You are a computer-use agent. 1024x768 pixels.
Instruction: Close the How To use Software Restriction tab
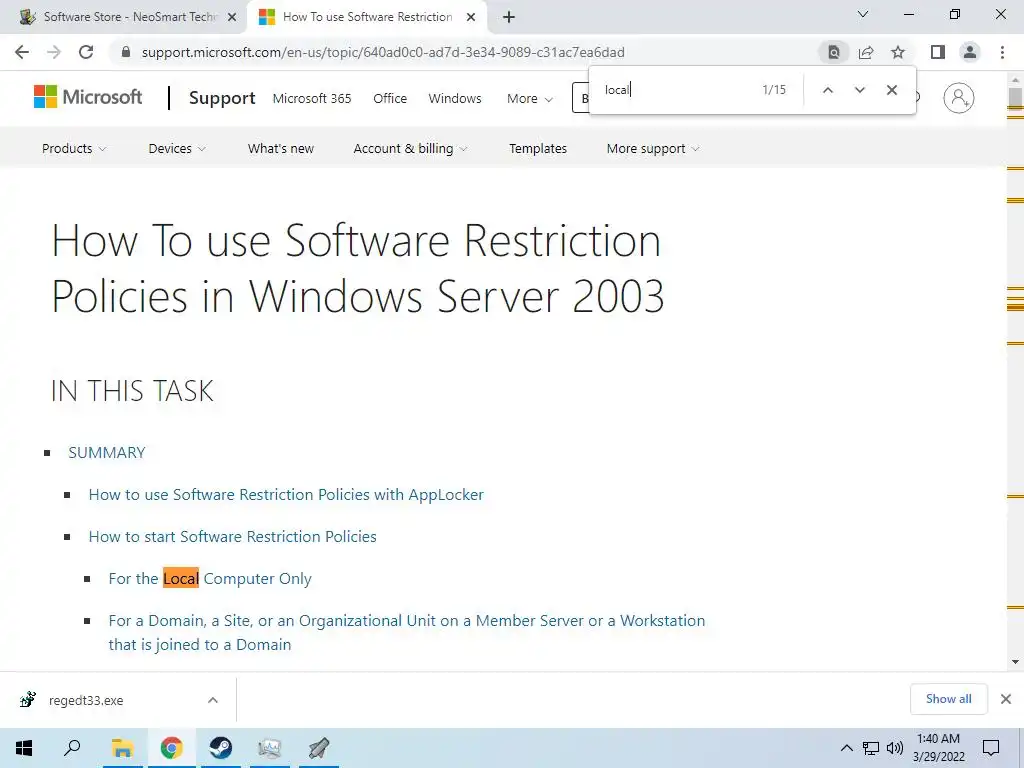pyautogui.click(x=471, y=17)
